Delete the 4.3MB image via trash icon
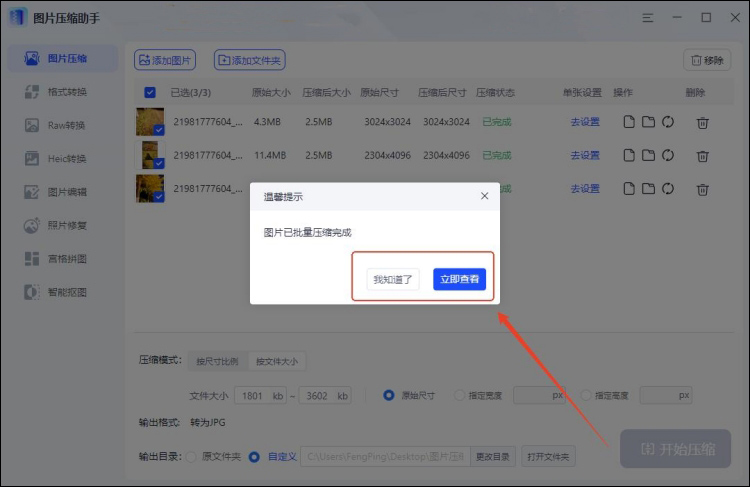 coord(702,123)
